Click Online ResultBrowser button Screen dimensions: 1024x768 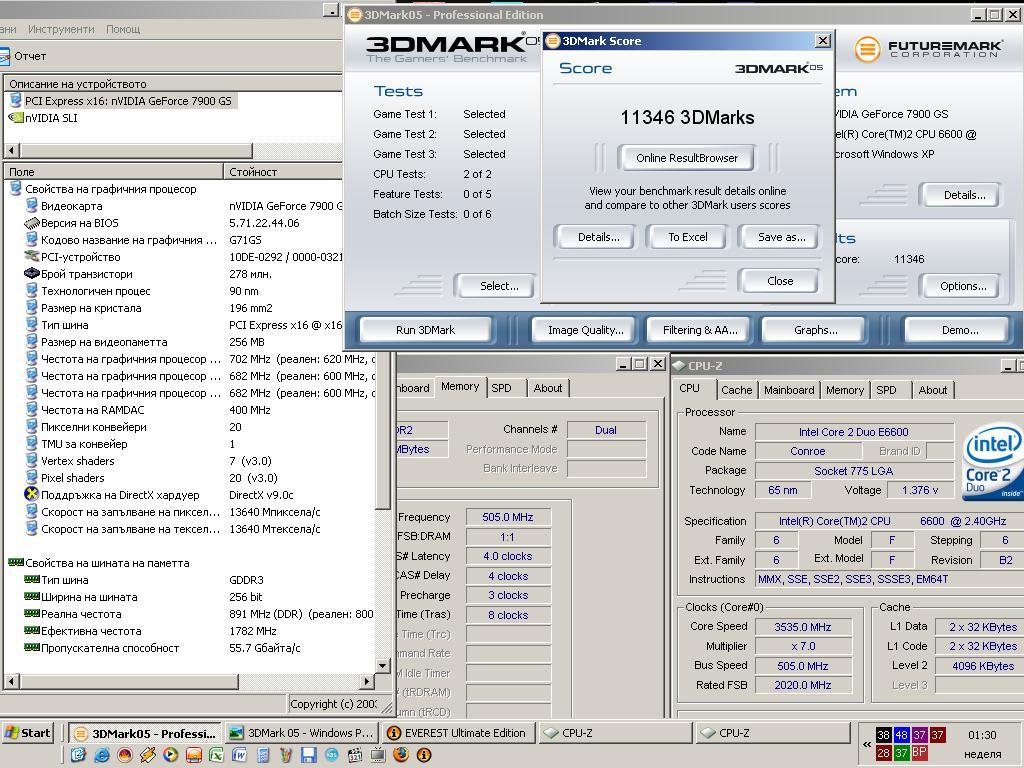686,158
